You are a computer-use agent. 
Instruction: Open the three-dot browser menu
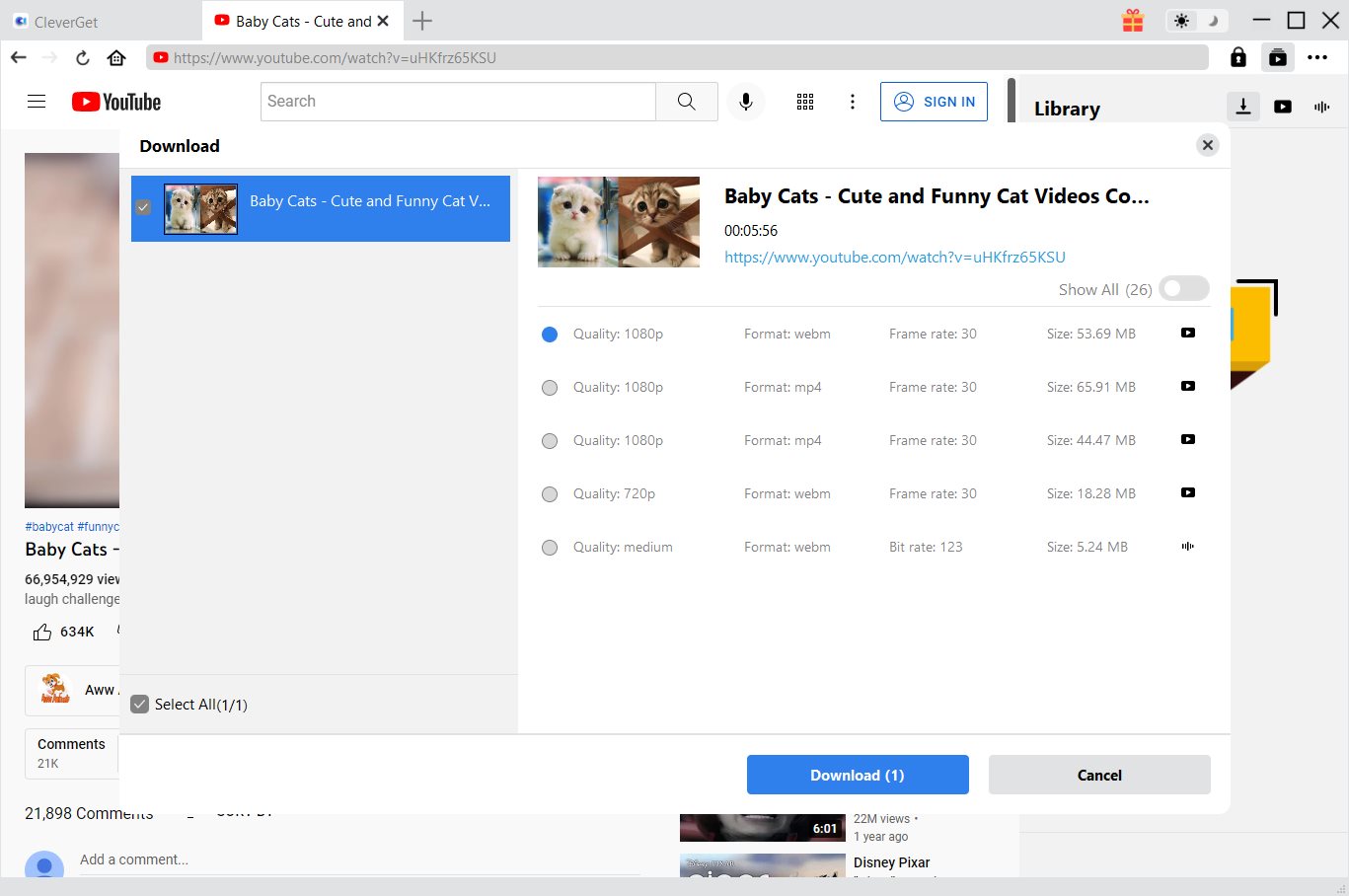[x=1317, y=57]
